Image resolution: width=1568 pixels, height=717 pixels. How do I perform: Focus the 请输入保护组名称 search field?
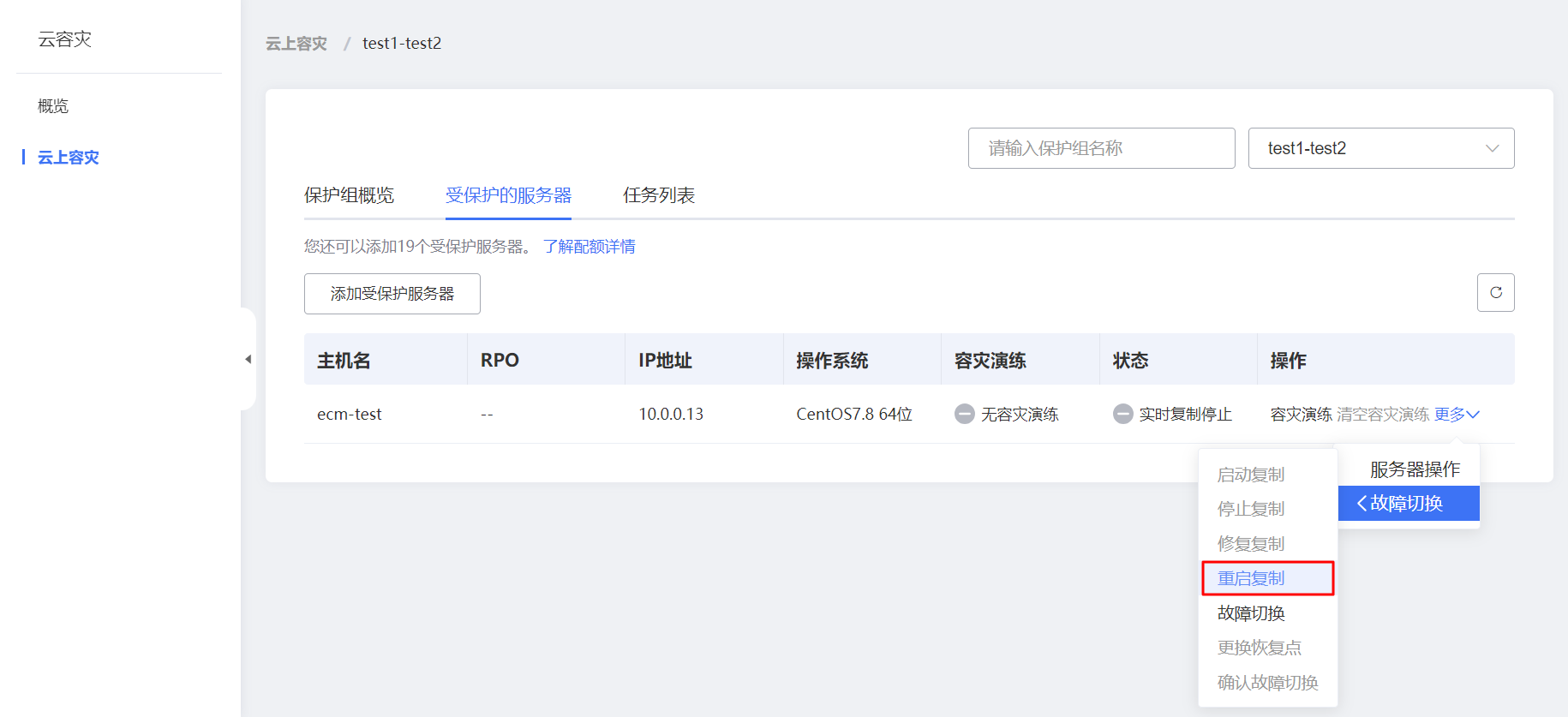pos(1101,148)
